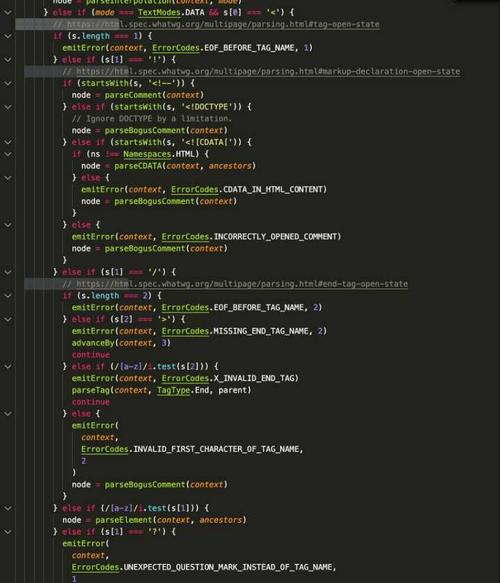The width and height of the screenshot is (500, 583).
Task: Click the INCORRECTLY_OPENED_COMMENT error code
Action: click(x=275, y=237)
